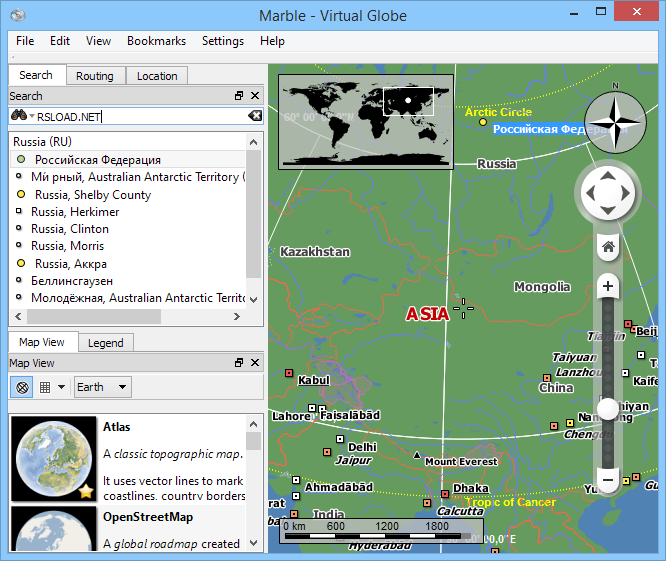Float the Search panel
This screenshot has width=666, height=561.
(239, 96)
